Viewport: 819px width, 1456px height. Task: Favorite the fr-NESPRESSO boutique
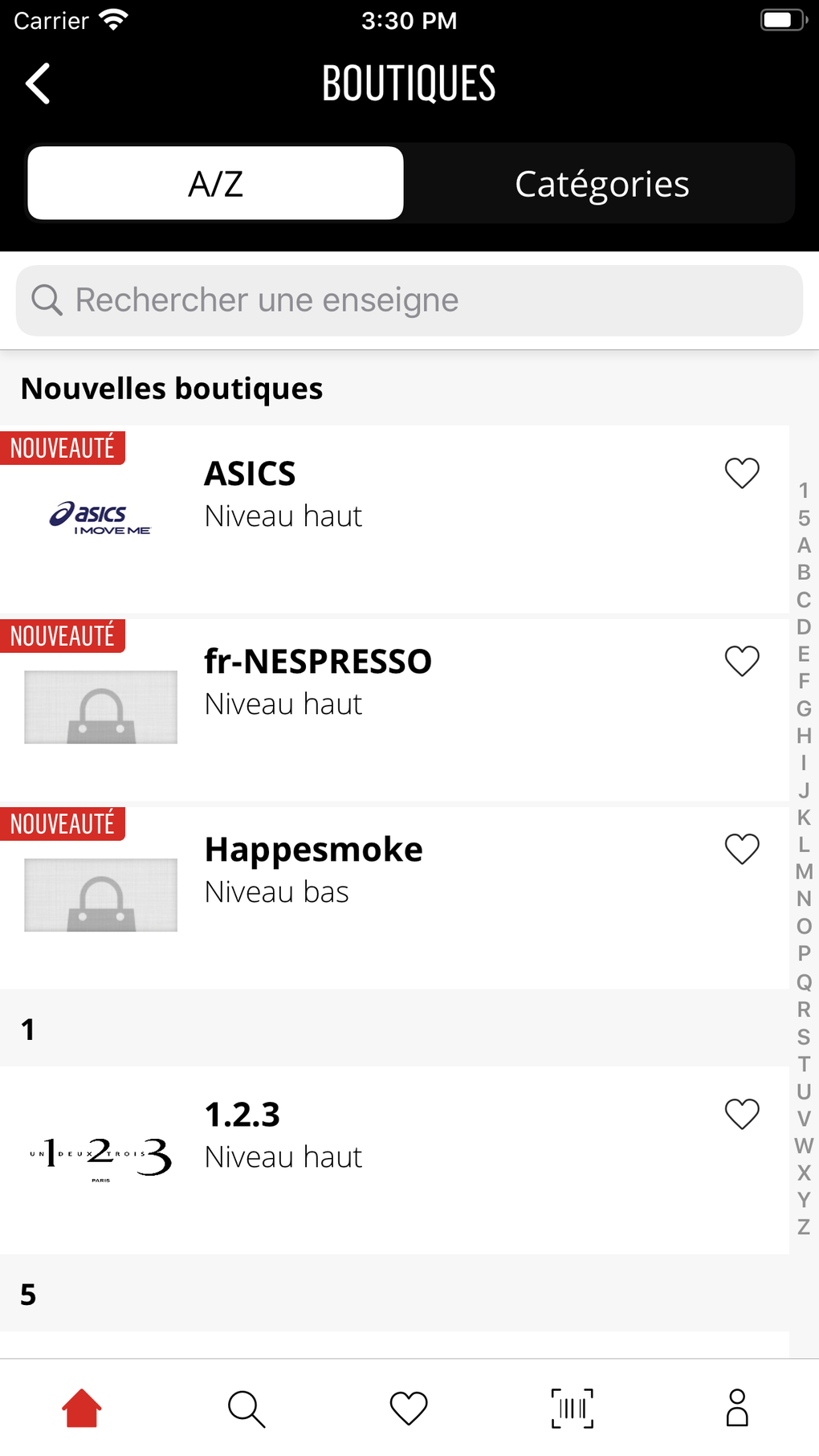pyautogui.click(x=742, y=661)
